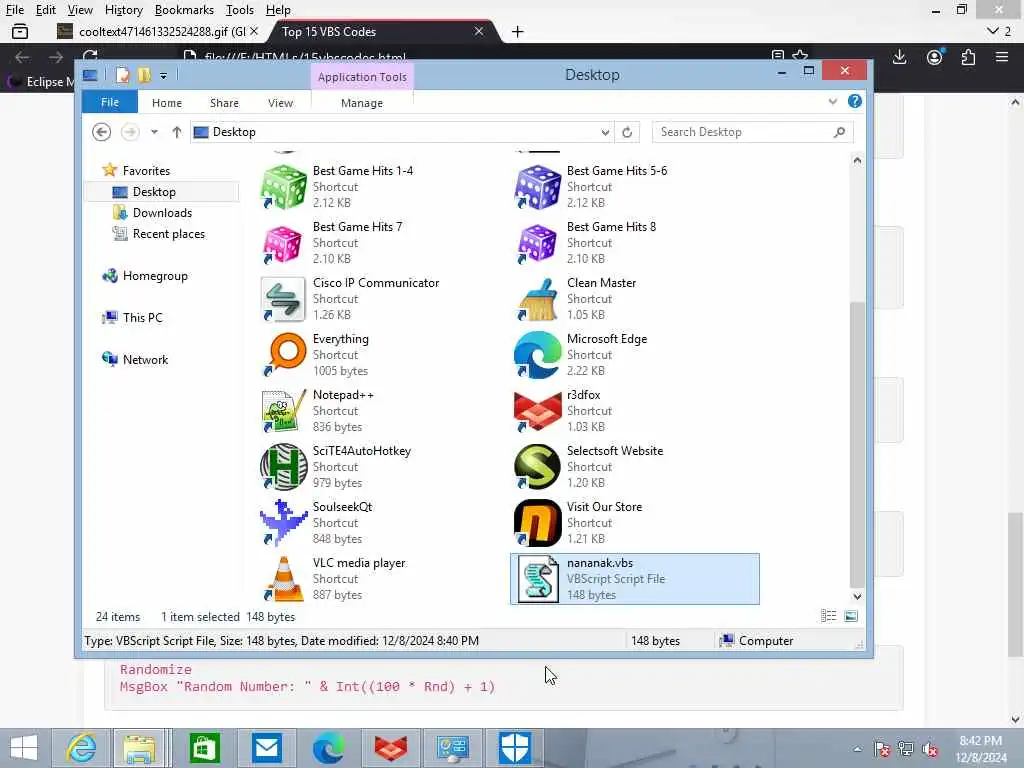Image resolution: width=1024 pixels, height=768 pixels.
Task: Select the Clean Master broom icon
Action: click(x=537, y=299)
